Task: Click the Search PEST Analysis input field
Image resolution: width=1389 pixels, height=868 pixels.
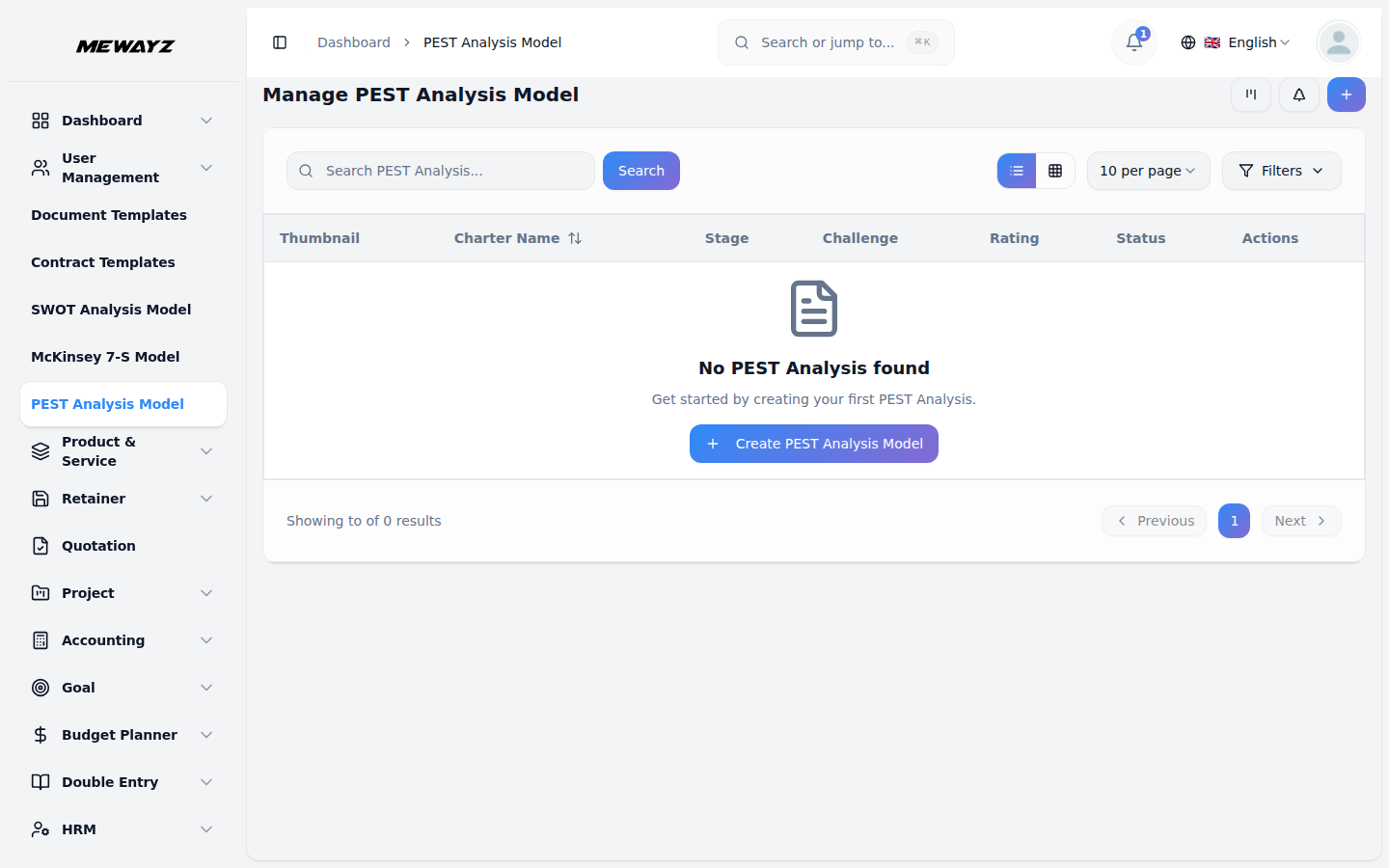Action: pos(440,170)
